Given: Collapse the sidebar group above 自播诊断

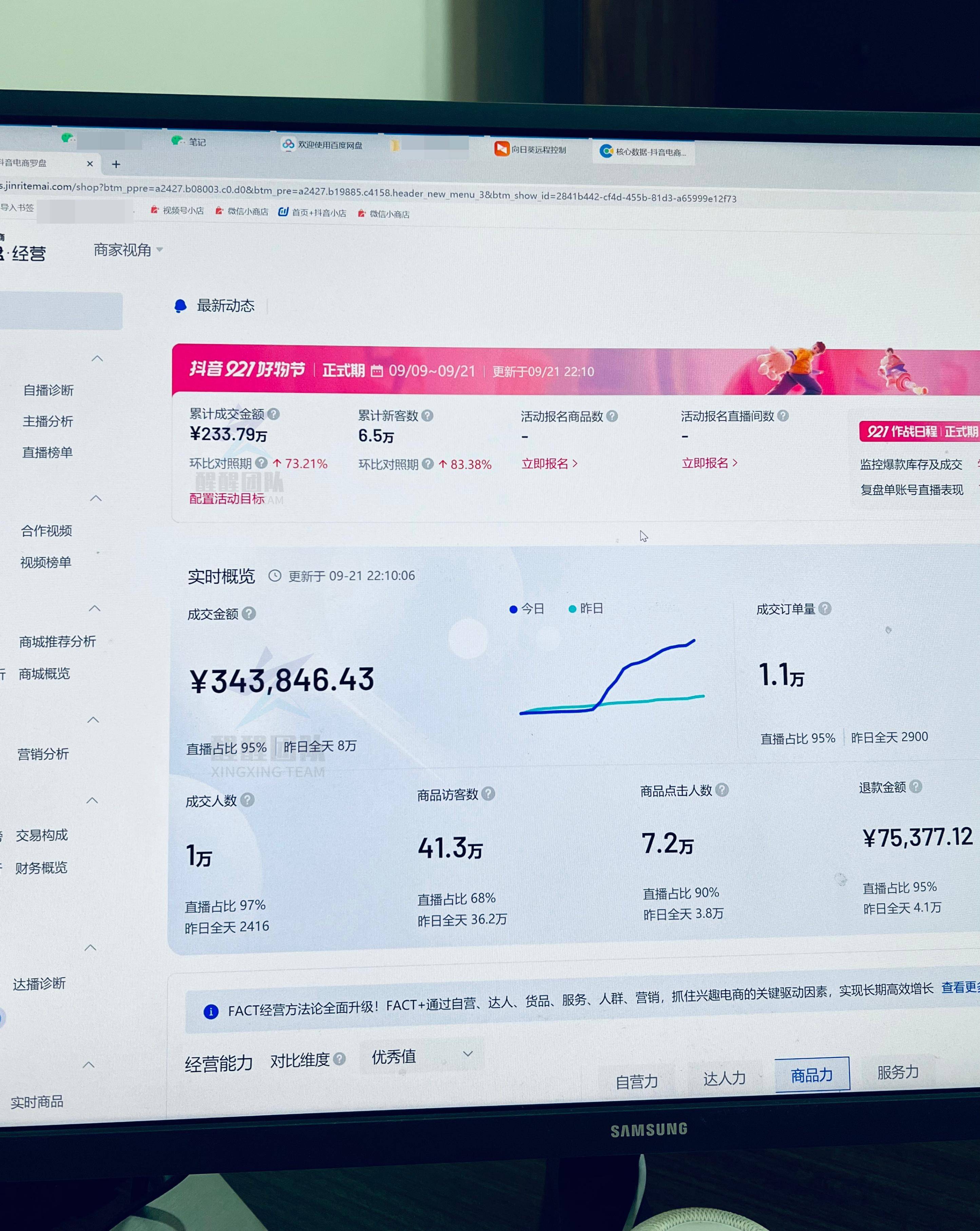Looking at the screenshot, I should click(x=98, y=359).
